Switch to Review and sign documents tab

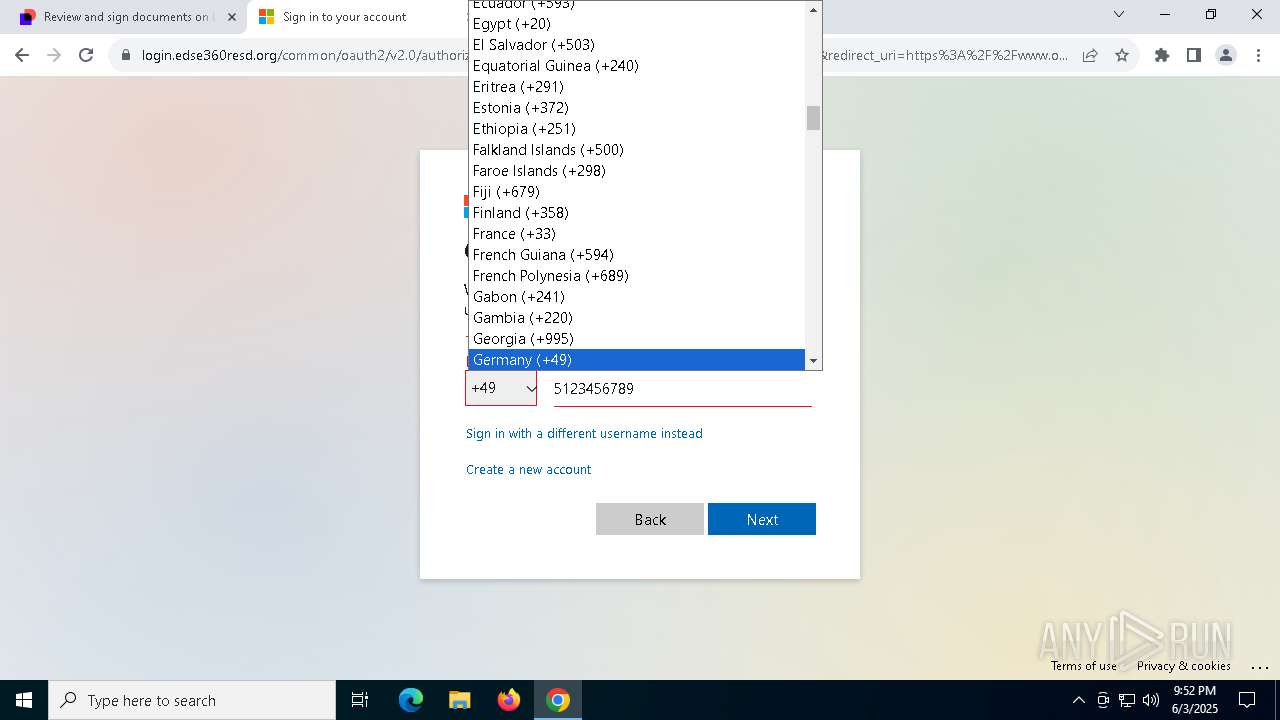click(126, 17)
